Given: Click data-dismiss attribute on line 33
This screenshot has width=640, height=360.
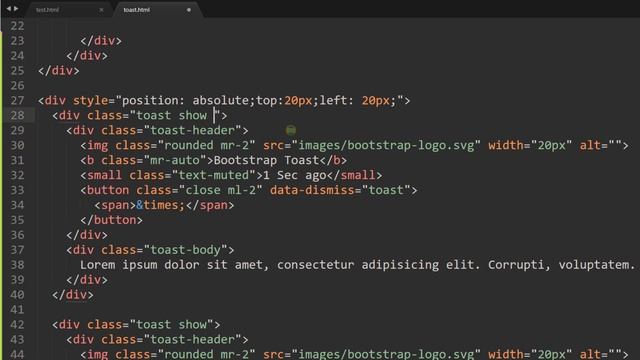Looking at the screenshot, I should [312, 190].
